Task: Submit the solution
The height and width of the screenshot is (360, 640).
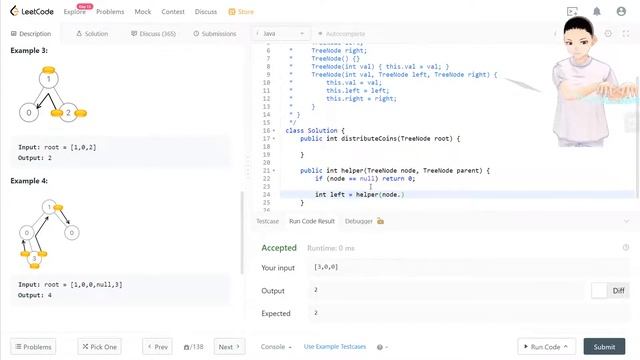Action: [604, 347]
